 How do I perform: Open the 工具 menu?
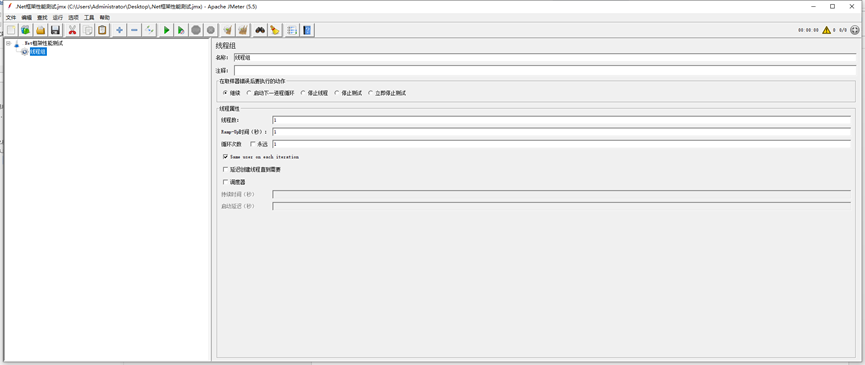click(x=89, y=18)
